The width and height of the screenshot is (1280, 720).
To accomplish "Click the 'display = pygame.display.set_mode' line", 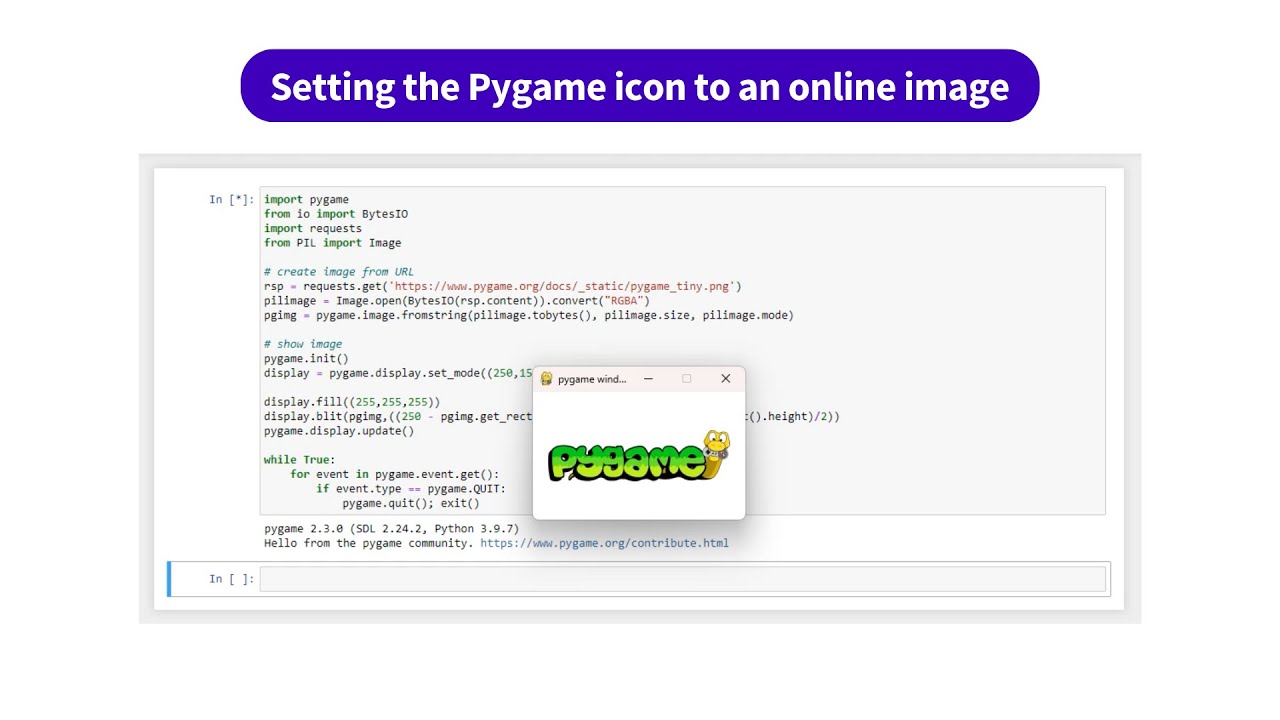I will point(398,373).
